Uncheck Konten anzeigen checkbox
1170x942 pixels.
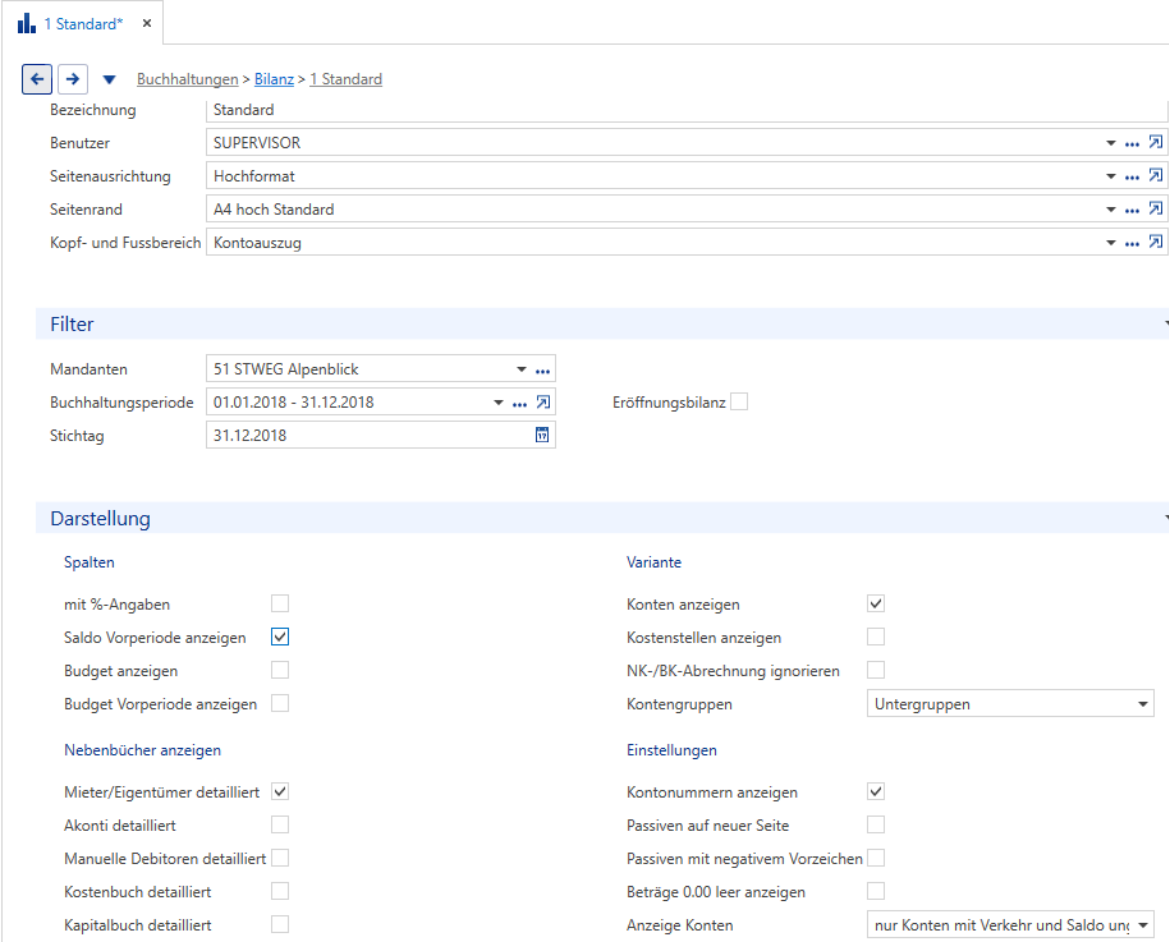876,603
